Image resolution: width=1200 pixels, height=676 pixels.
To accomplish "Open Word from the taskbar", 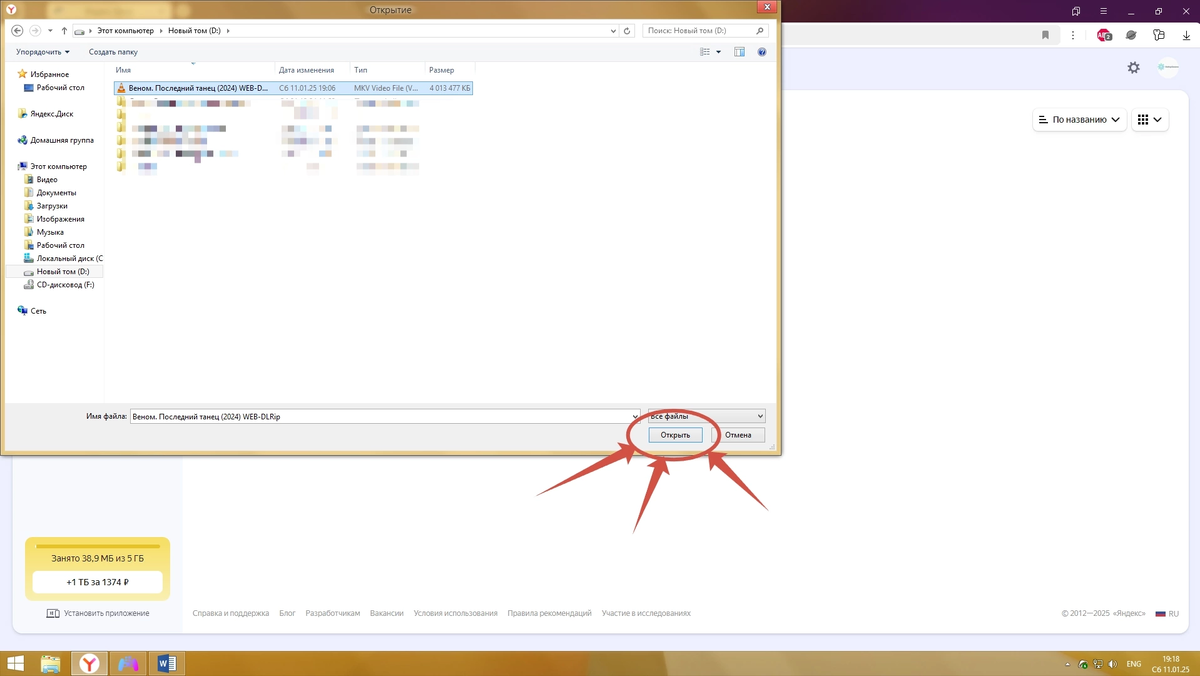I will 167,664.
